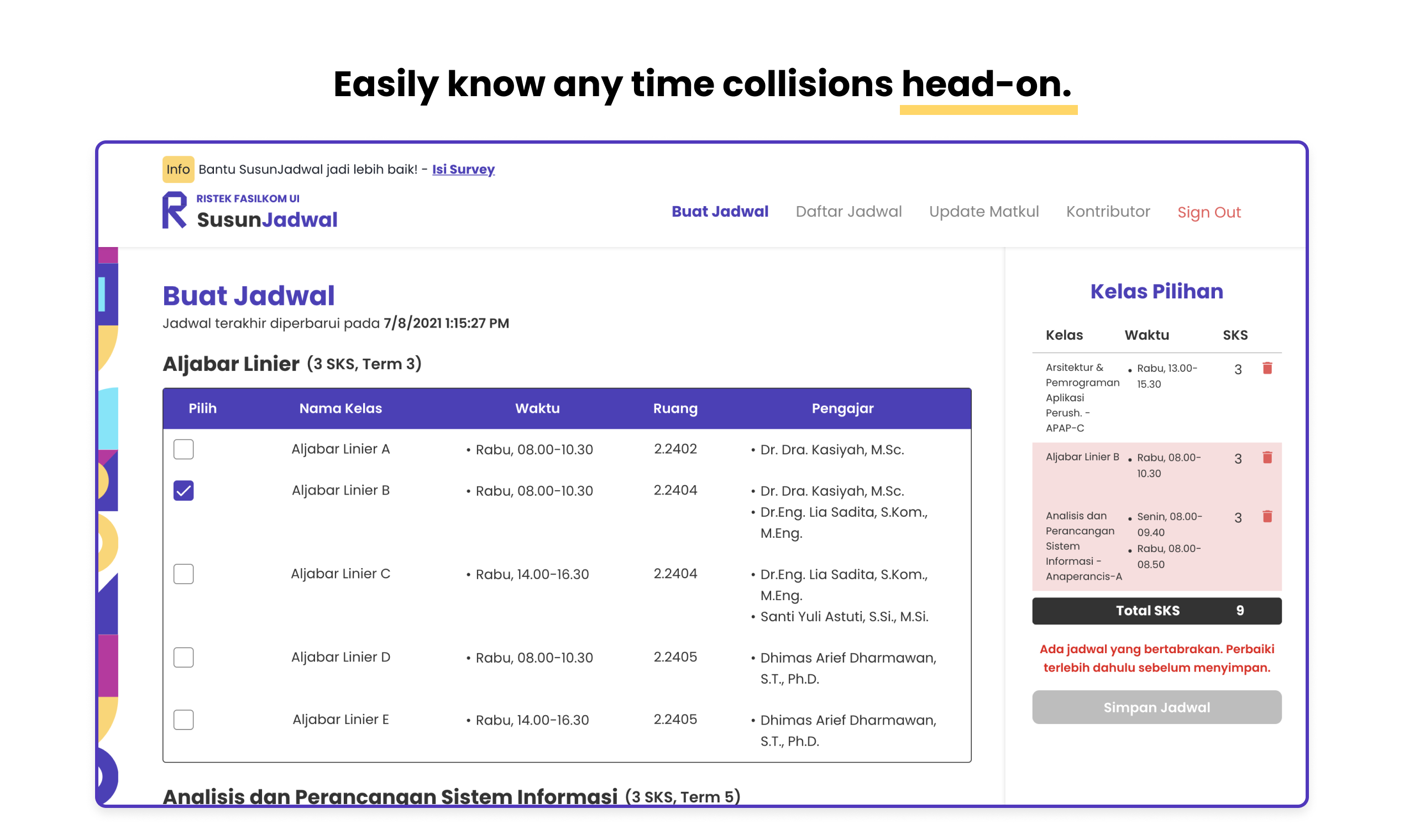Check the Aljabar Linier E box

[x=184, y=720]
